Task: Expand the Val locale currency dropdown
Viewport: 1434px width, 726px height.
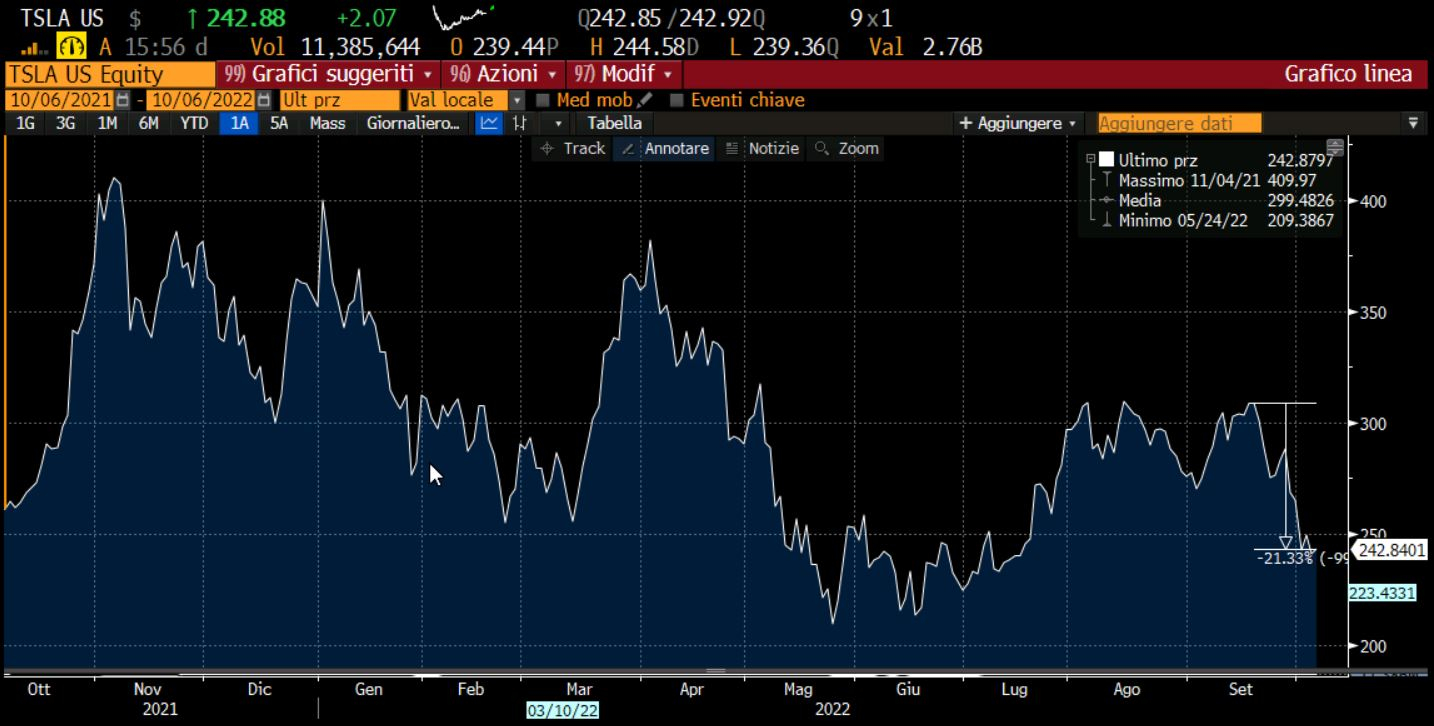Action: pyautogui.click(x=517, y=100)
